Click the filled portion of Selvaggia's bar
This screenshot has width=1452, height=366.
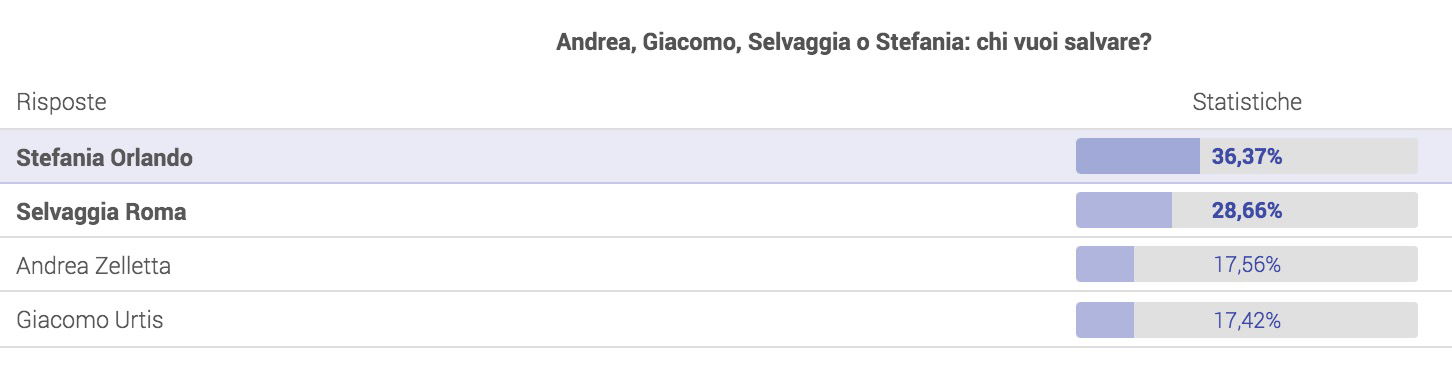pos(1124,210)
